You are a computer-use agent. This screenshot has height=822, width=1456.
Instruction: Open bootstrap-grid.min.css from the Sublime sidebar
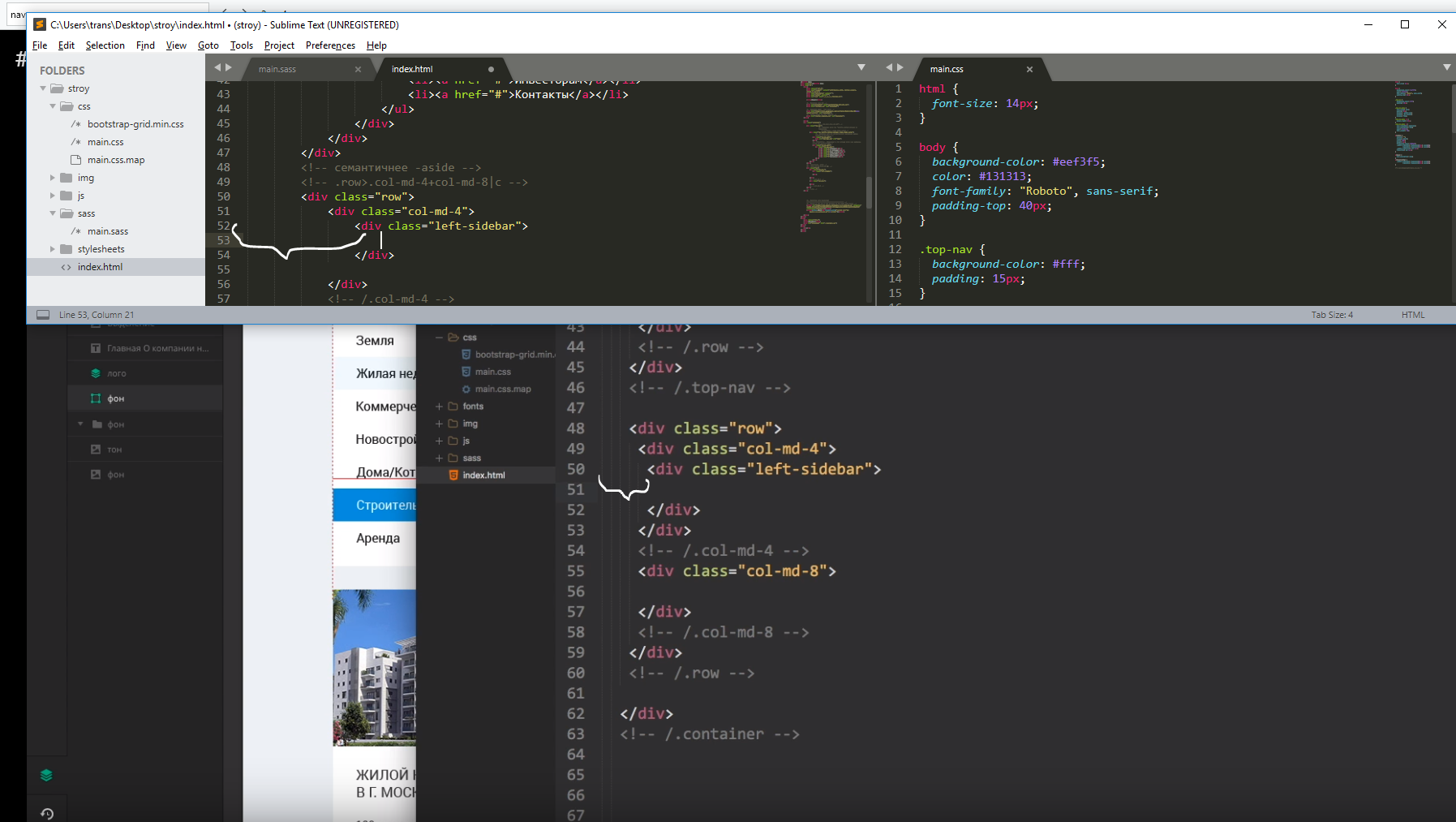tap(135, 124)
